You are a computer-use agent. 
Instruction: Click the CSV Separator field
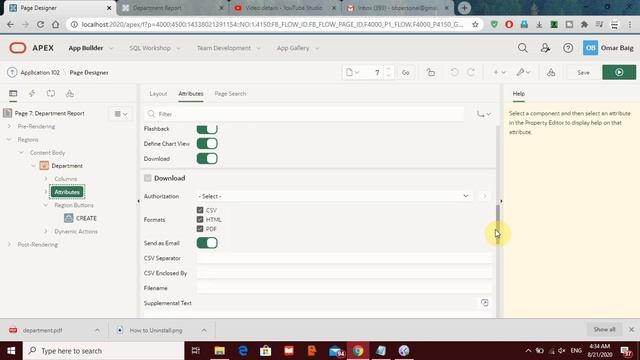click(344, 258)
